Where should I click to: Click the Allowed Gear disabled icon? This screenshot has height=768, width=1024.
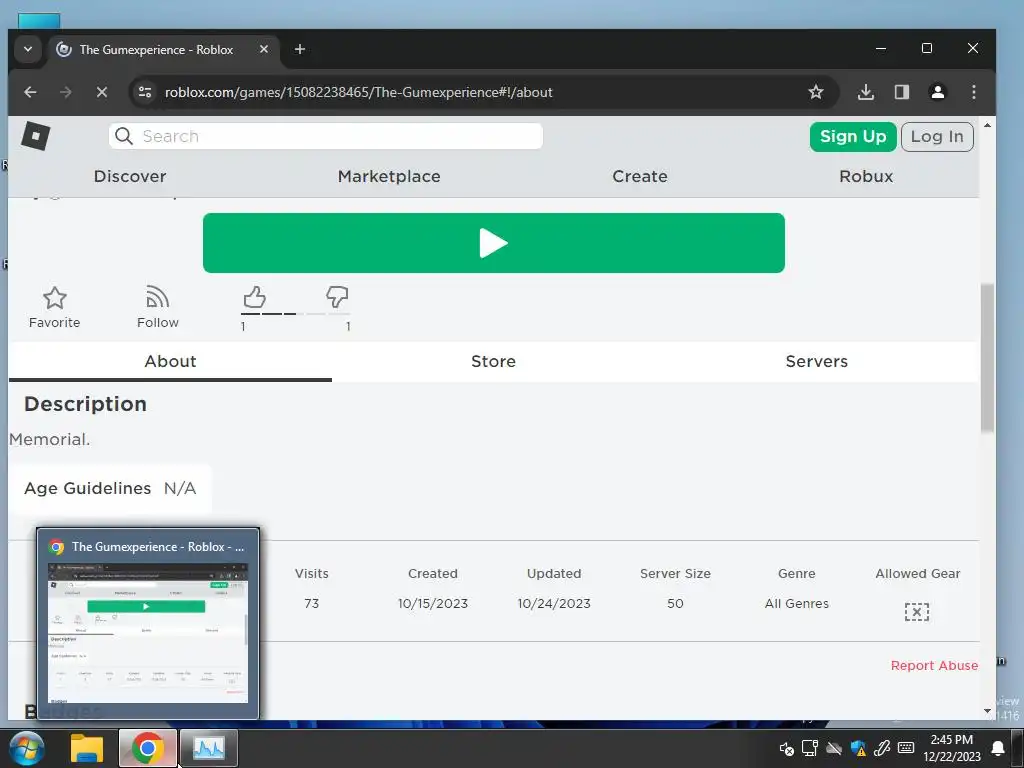tap(917, 612)
